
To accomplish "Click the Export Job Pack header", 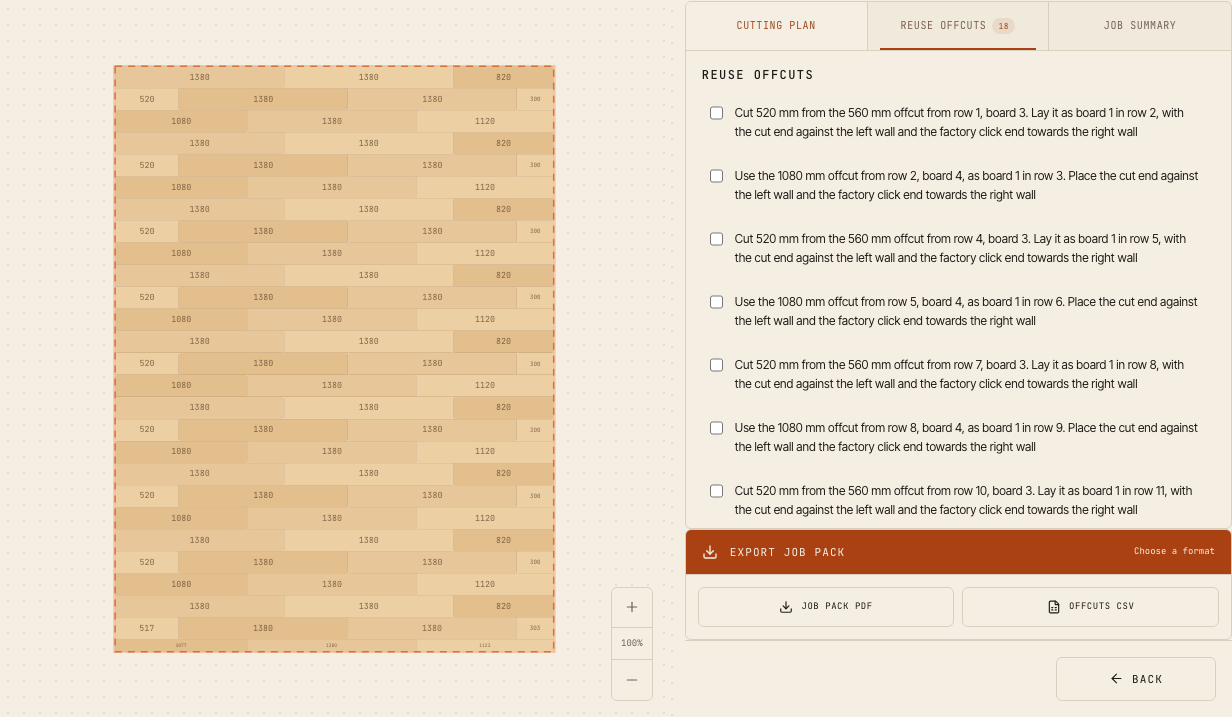I will click(958, 552).
